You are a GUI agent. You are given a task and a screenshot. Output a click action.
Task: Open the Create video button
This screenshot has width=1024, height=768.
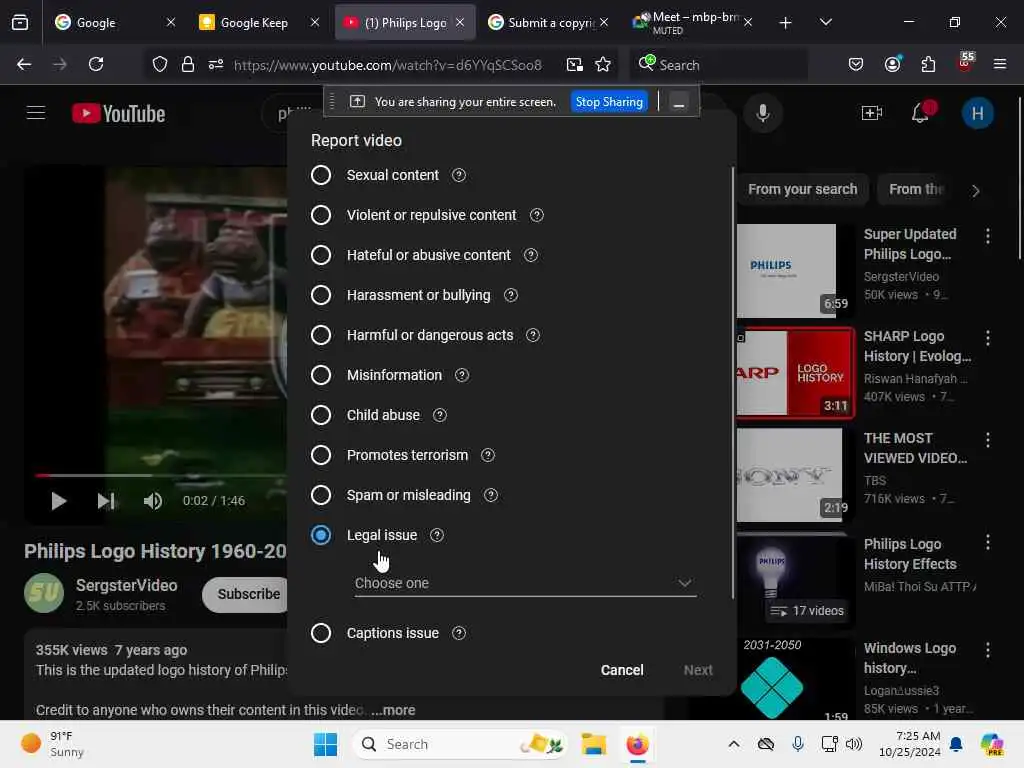click(872, 113)
